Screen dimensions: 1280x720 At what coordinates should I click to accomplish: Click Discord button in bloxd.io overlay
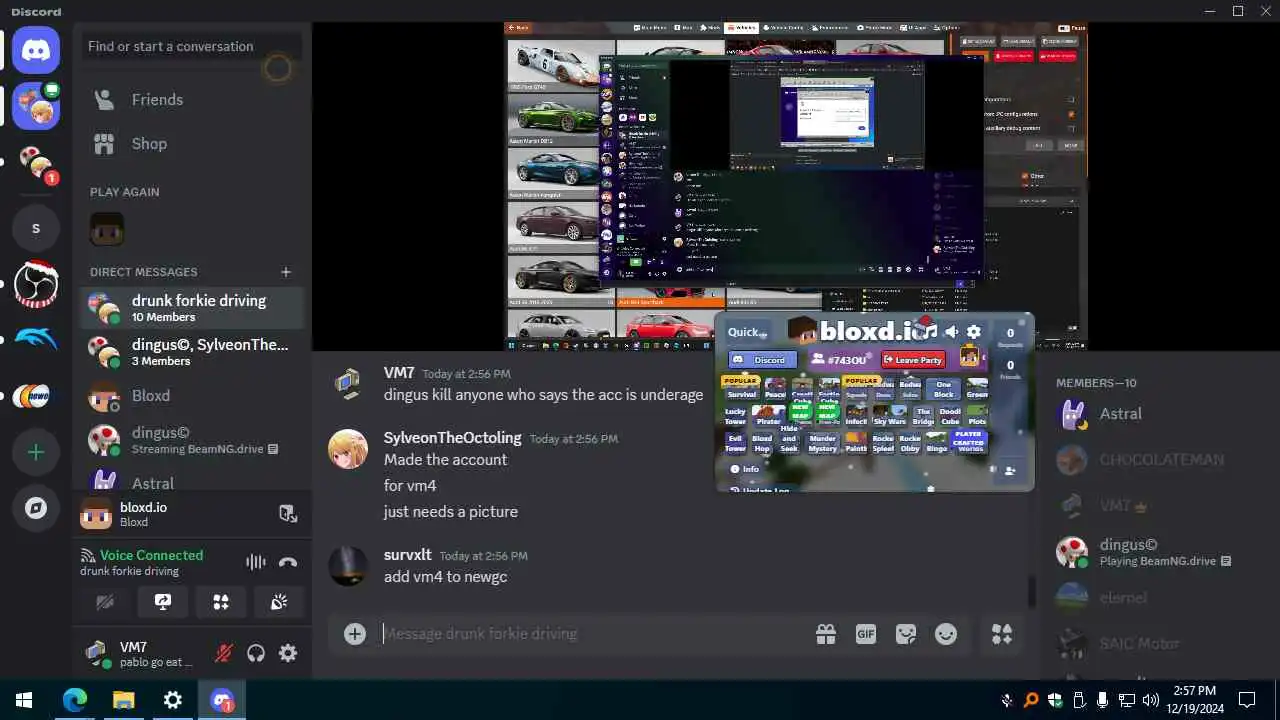point(761,360)
